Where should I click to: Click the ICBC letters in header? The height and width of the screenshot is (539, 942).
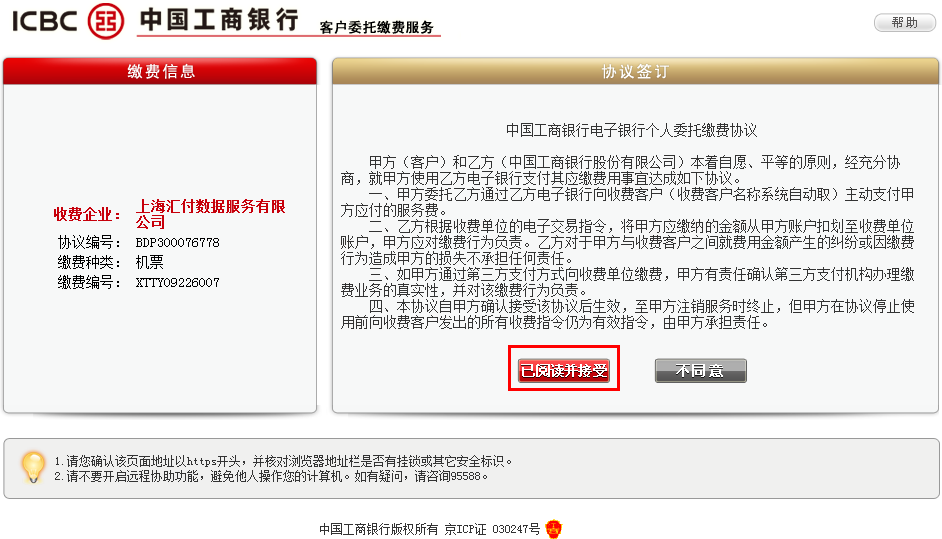[44, 22]
